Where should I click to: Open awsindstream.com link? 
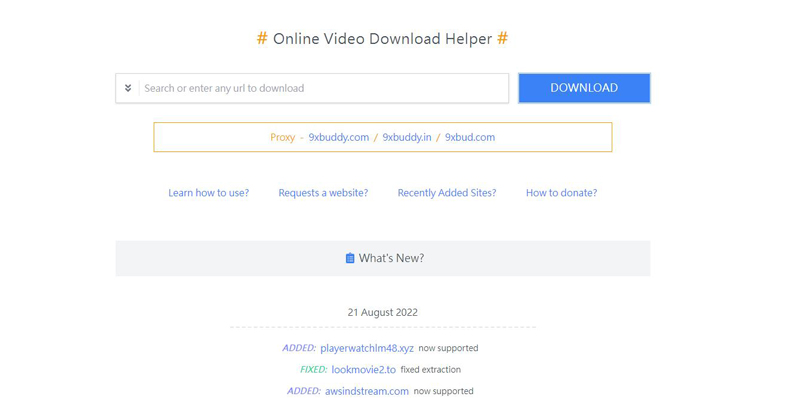pyautogui.click(x=367, y=391)
